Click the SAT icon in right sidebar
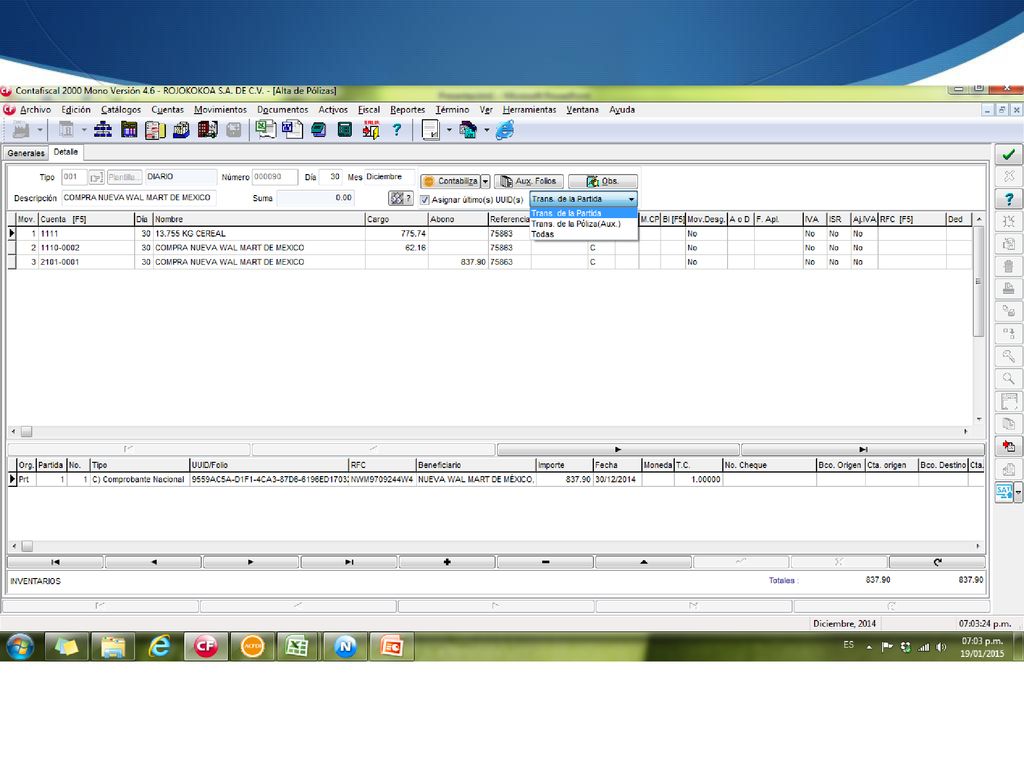The height and width of the screenshot is (768, 1024). pos(1004,492)
